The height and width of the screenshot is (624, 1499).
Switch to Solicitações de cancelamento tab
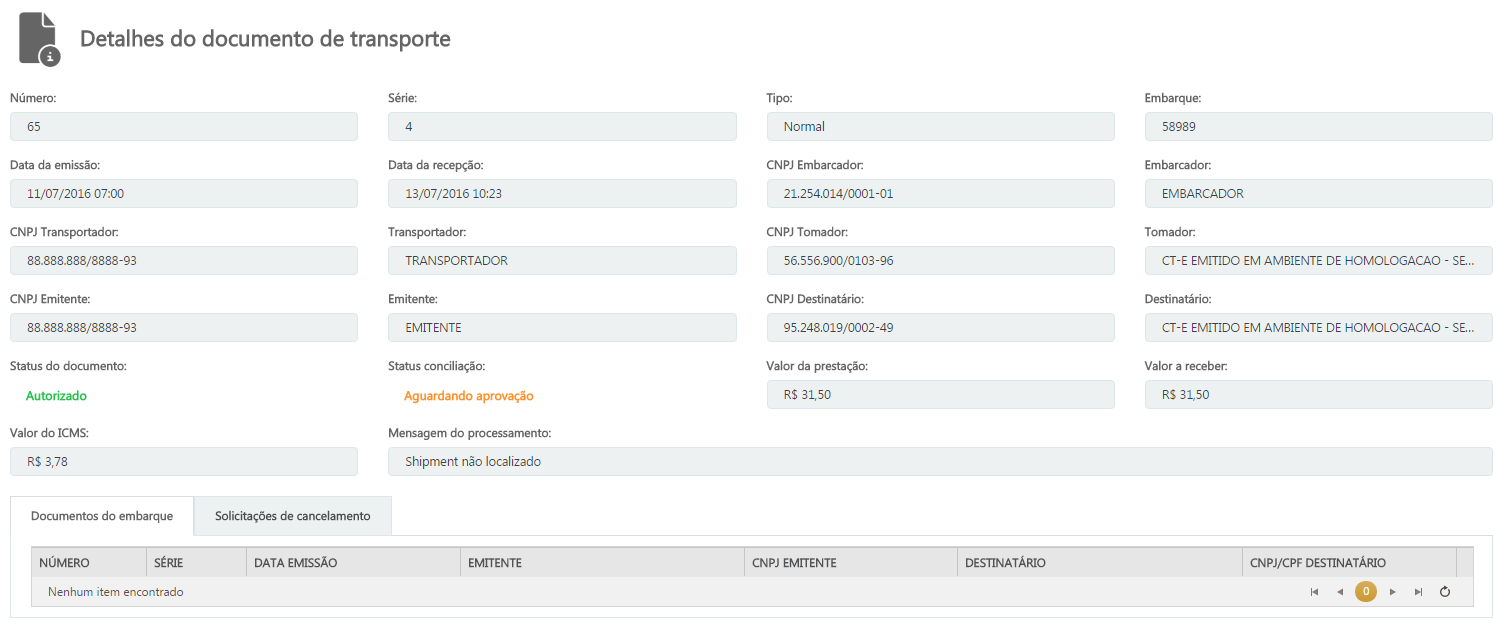(x=292, y=516)
